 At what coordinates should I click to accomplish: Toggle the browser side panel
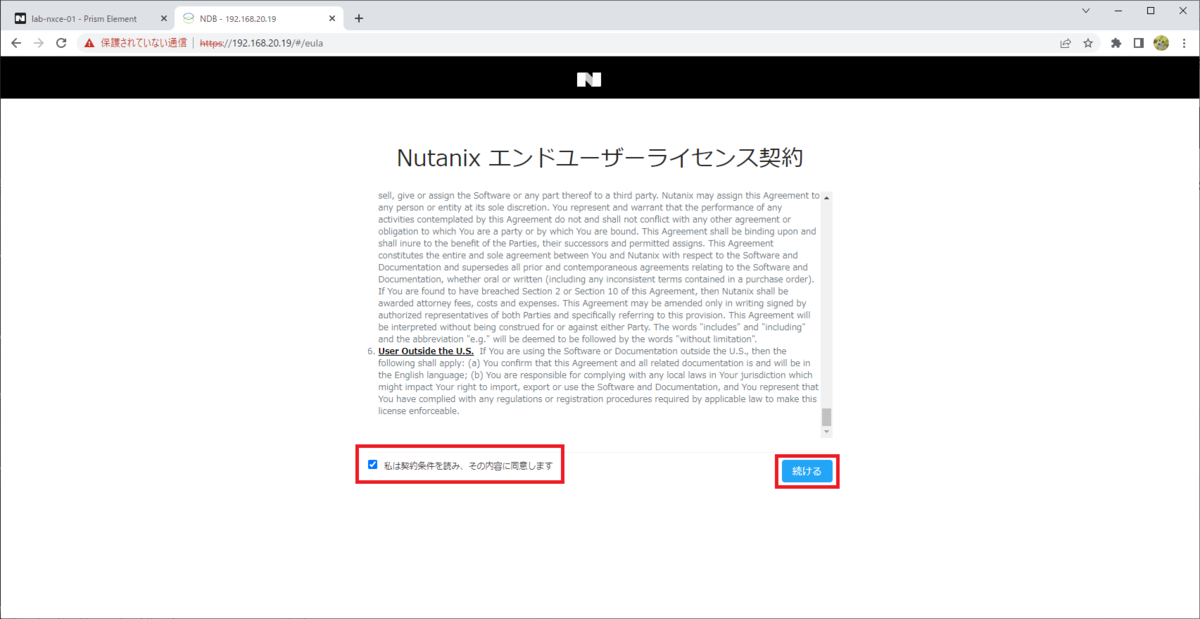click(1138, 43)
